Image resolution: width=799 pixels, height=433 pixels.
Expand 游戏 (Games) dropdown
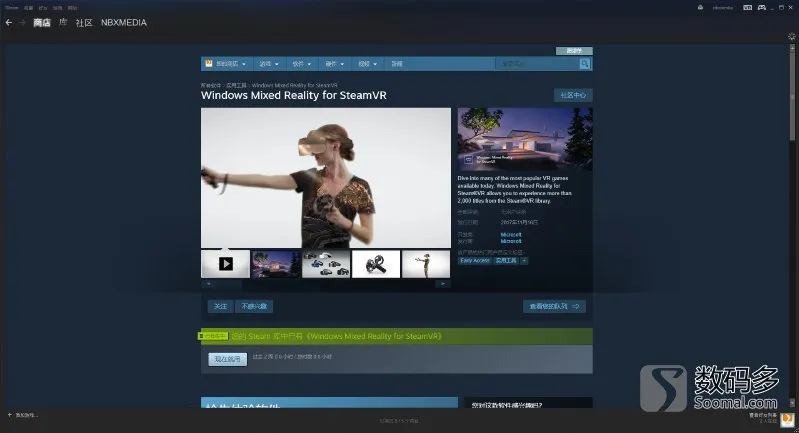[269, 64]
